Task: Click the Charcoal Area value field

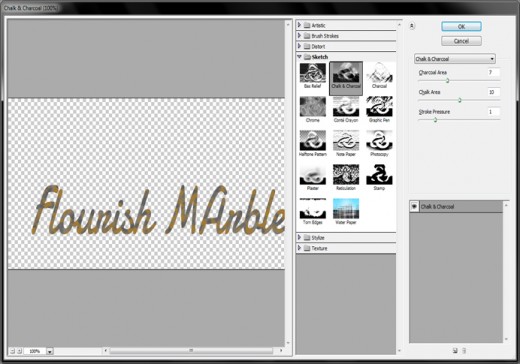Action: coord(493,72)
